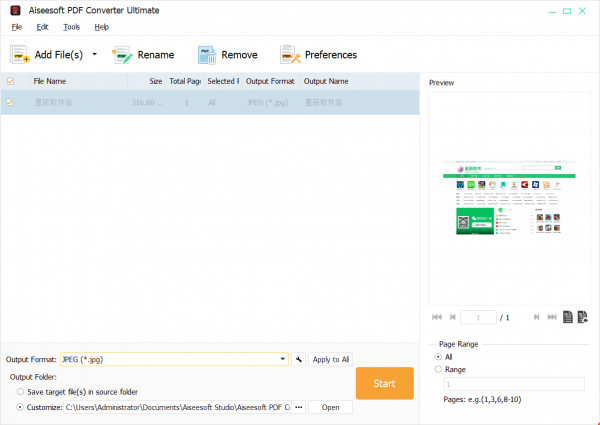This screenshot has height=425, width=600.
Task: Go to last page in preview
Action: pos(552,317)
